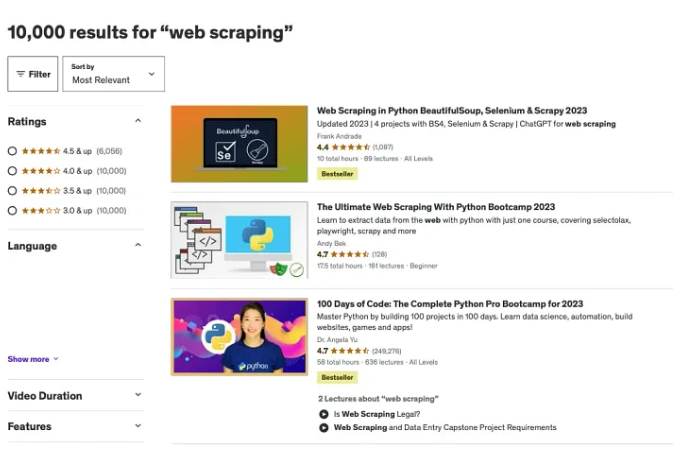Select the 3.0 & up rating filter
The image size is (688, 456).
(x=12, y=210)
